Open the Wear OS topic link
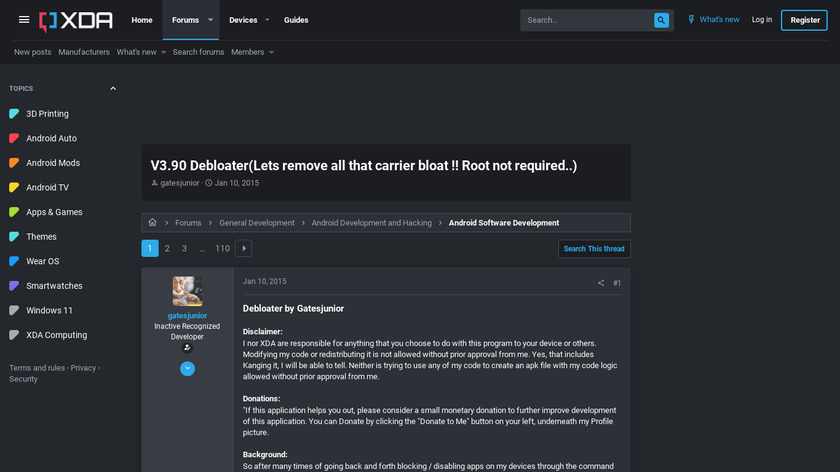The height and width of the screenshot is (472, 840). (x=43, y=261)
